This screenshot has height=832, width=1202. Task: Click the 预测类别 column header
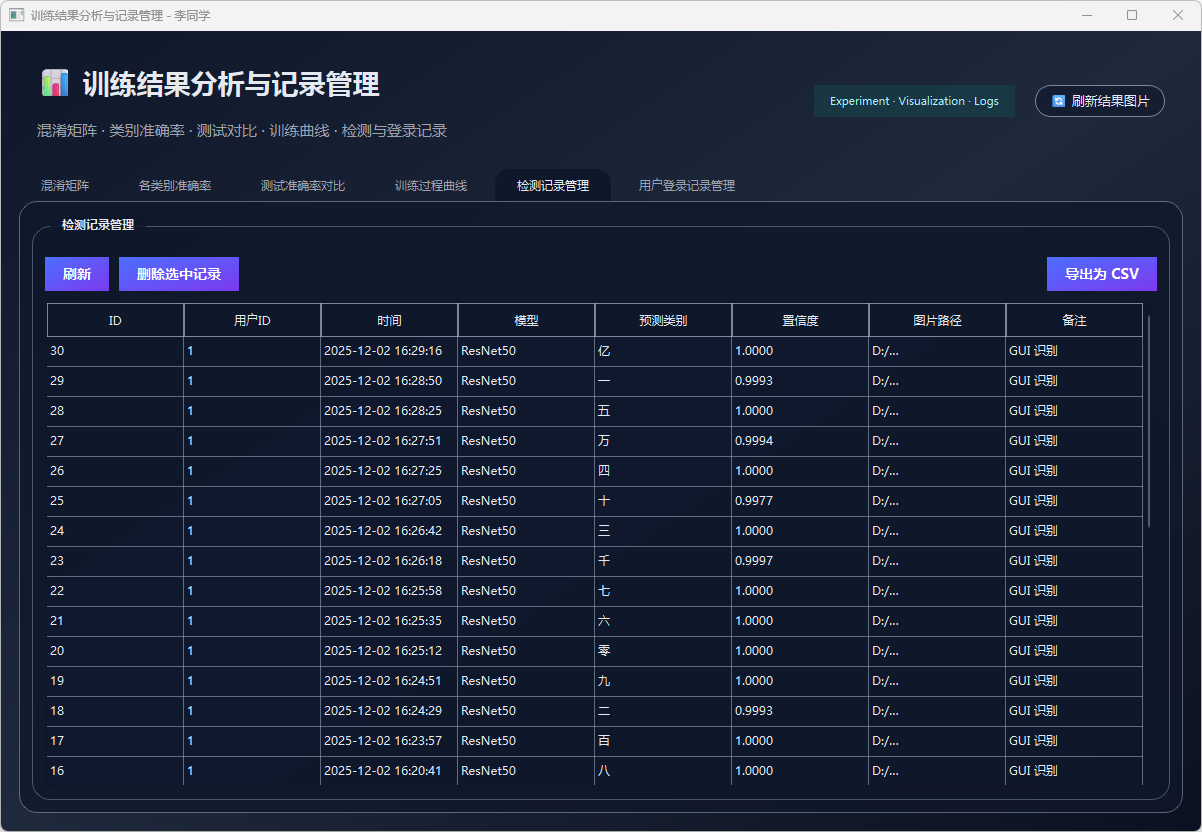point(663,321)
